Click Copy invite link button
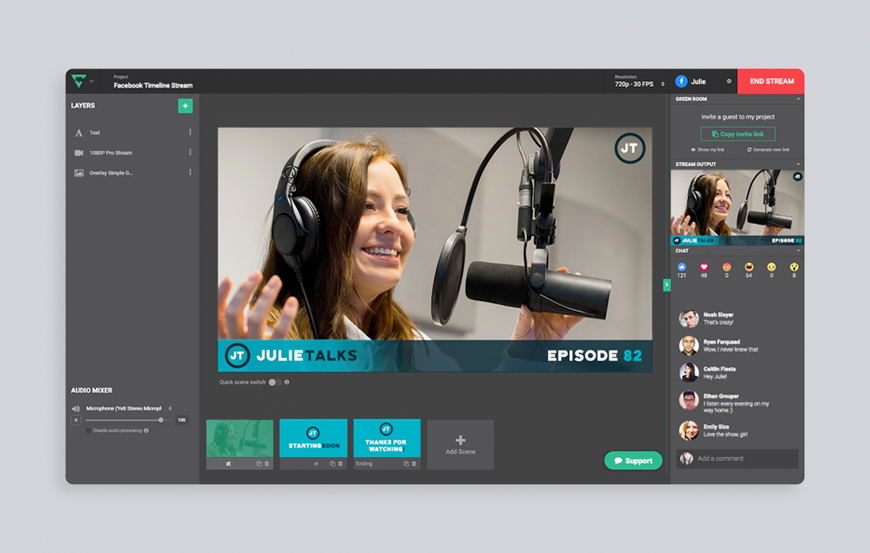Image resolution: width=870 pixels, height=553 pixels. click(x=738, y=134)
